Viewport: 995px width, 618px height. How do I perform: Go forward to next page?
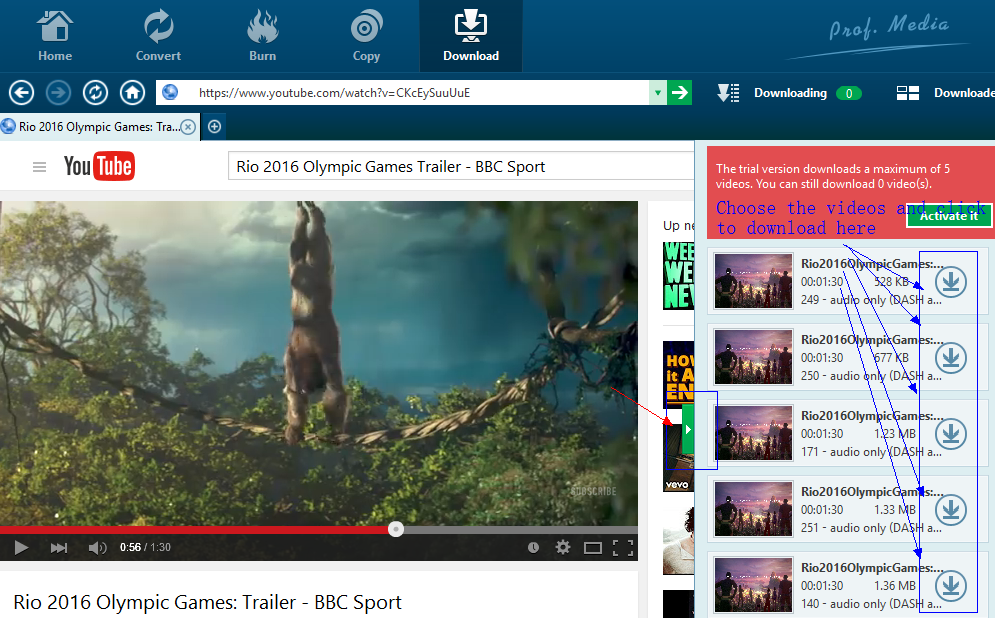coord(58,93)
